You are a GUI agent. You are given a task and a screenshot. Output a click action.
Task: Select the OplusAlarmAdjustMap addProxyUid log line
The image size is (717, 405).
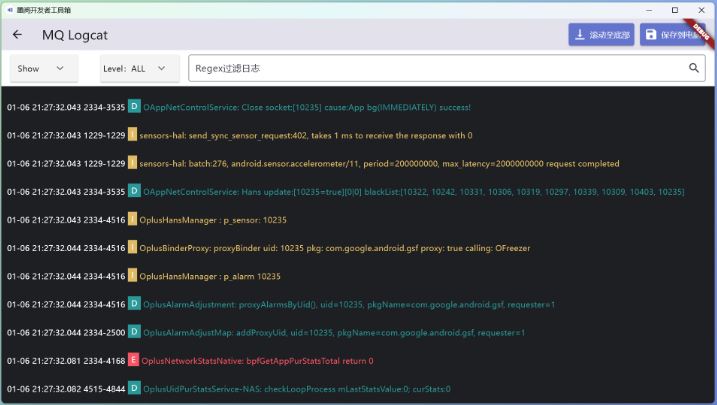334,332
